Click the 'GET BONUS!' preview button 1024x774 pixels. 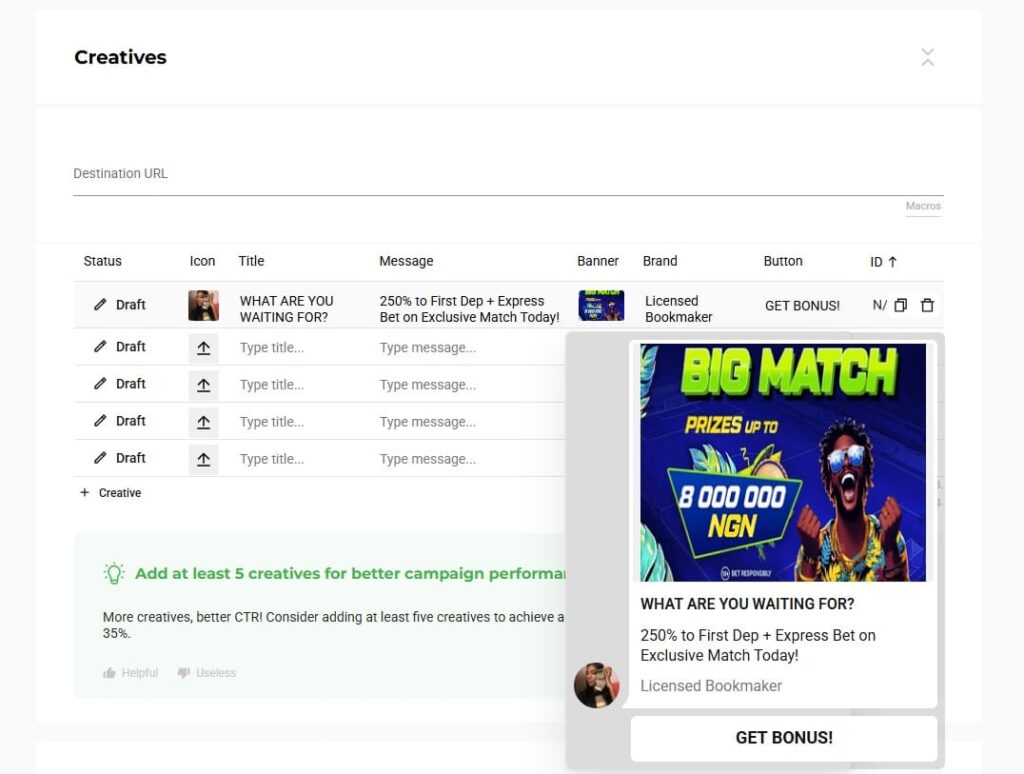tap(784, 738)
